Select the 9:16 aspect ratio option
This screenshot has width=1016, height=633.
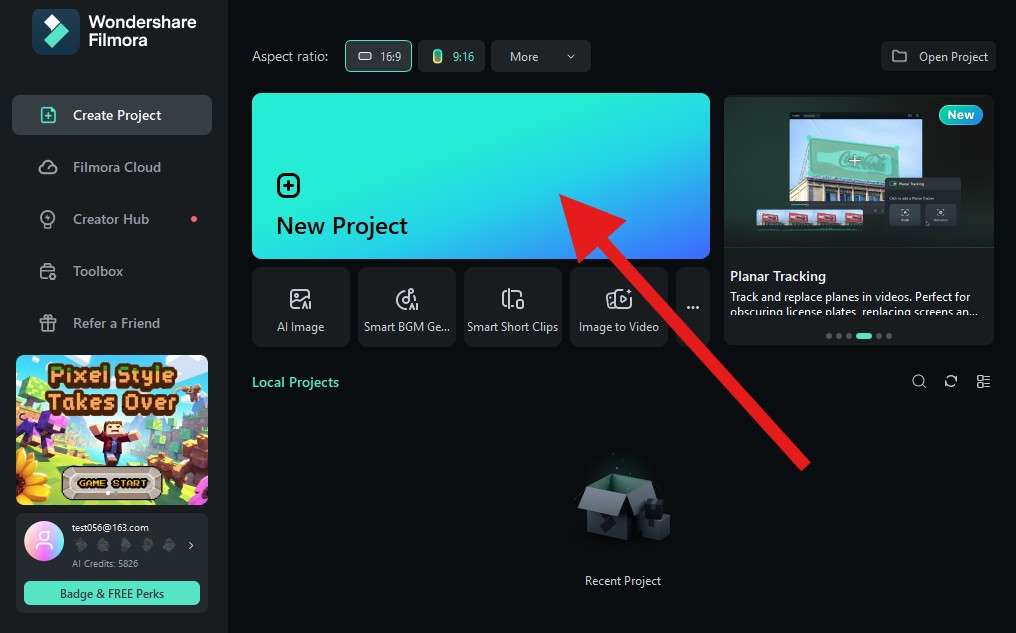point(452,56)
